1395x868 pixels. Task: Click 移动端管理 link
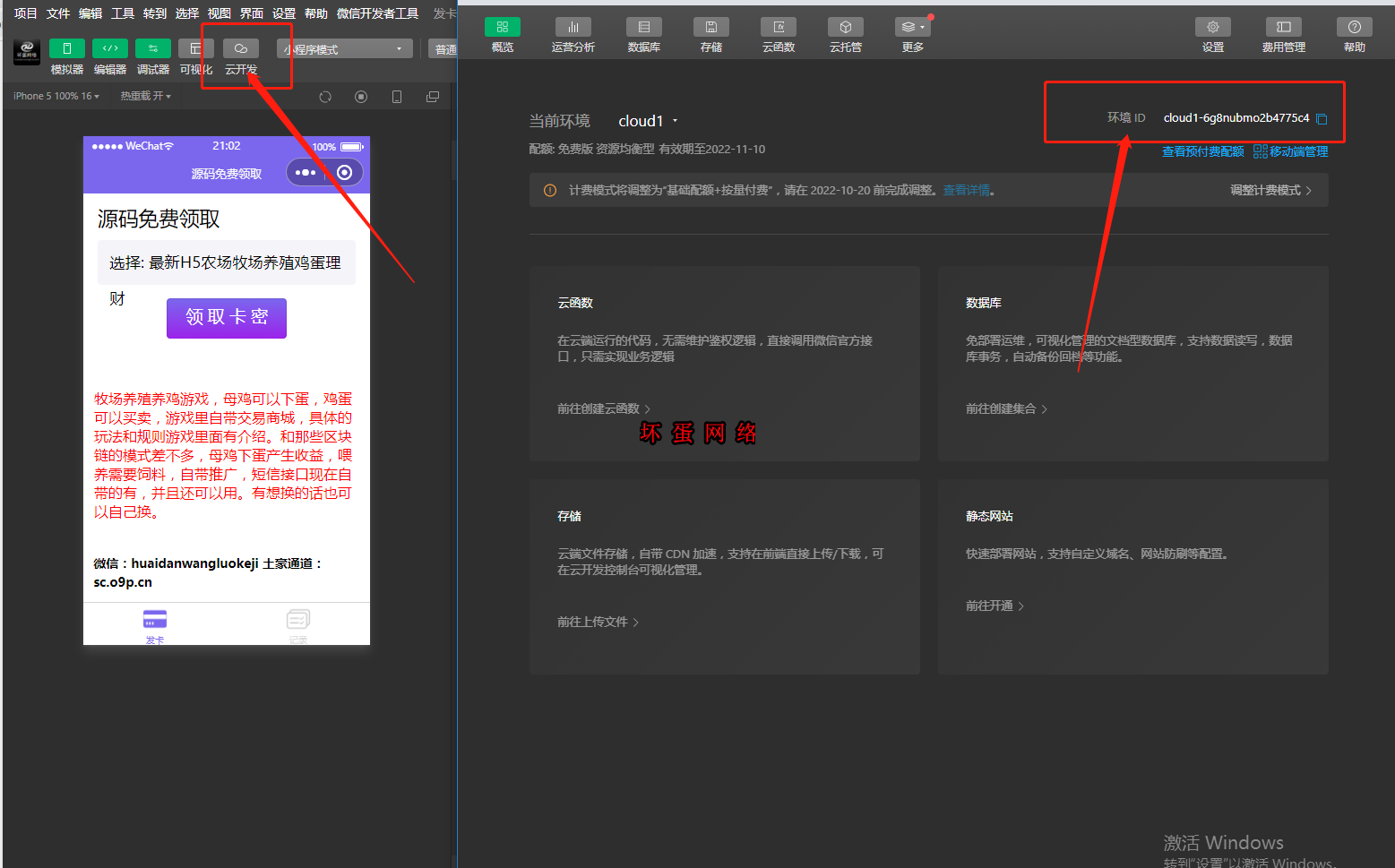(1291, 151)
